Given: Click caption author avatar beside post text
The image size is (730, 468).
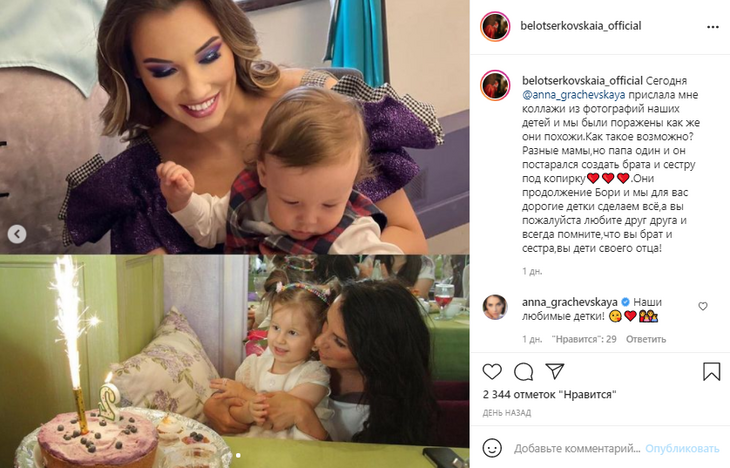Looking at the screenshot, I should [495, 86].
